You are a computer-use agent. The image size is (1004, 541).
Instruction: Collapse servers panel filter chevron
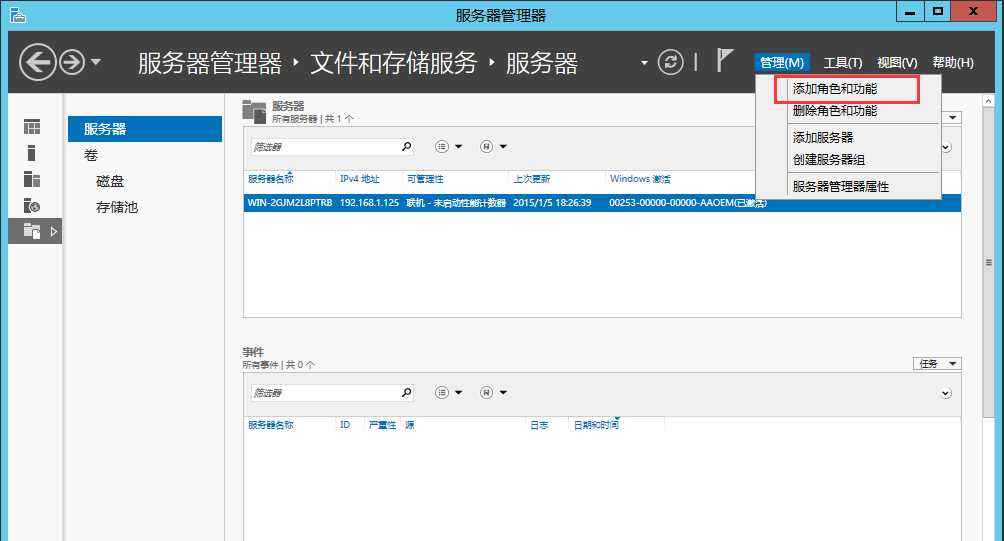[946, 147]
